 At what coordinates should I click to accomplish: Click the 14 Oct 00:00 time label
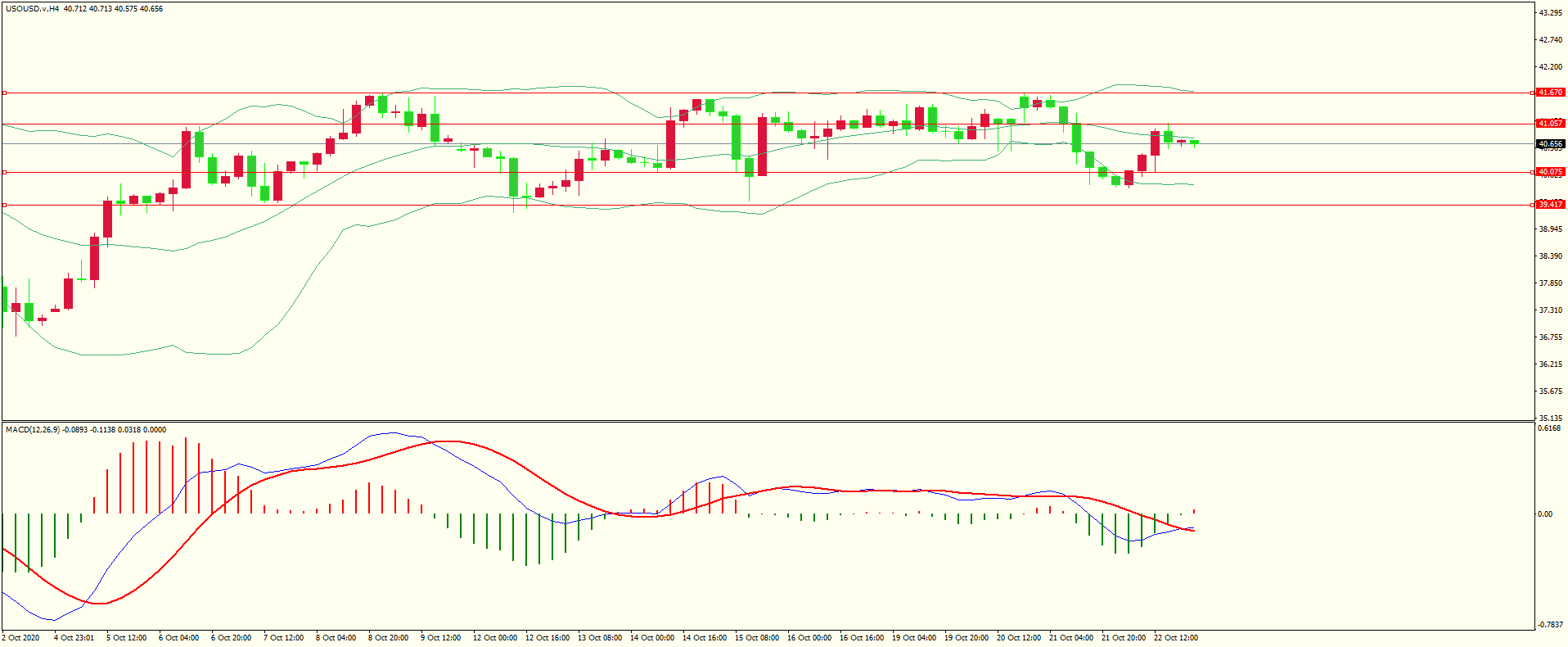pyautogui.click(x=652, y=638)
